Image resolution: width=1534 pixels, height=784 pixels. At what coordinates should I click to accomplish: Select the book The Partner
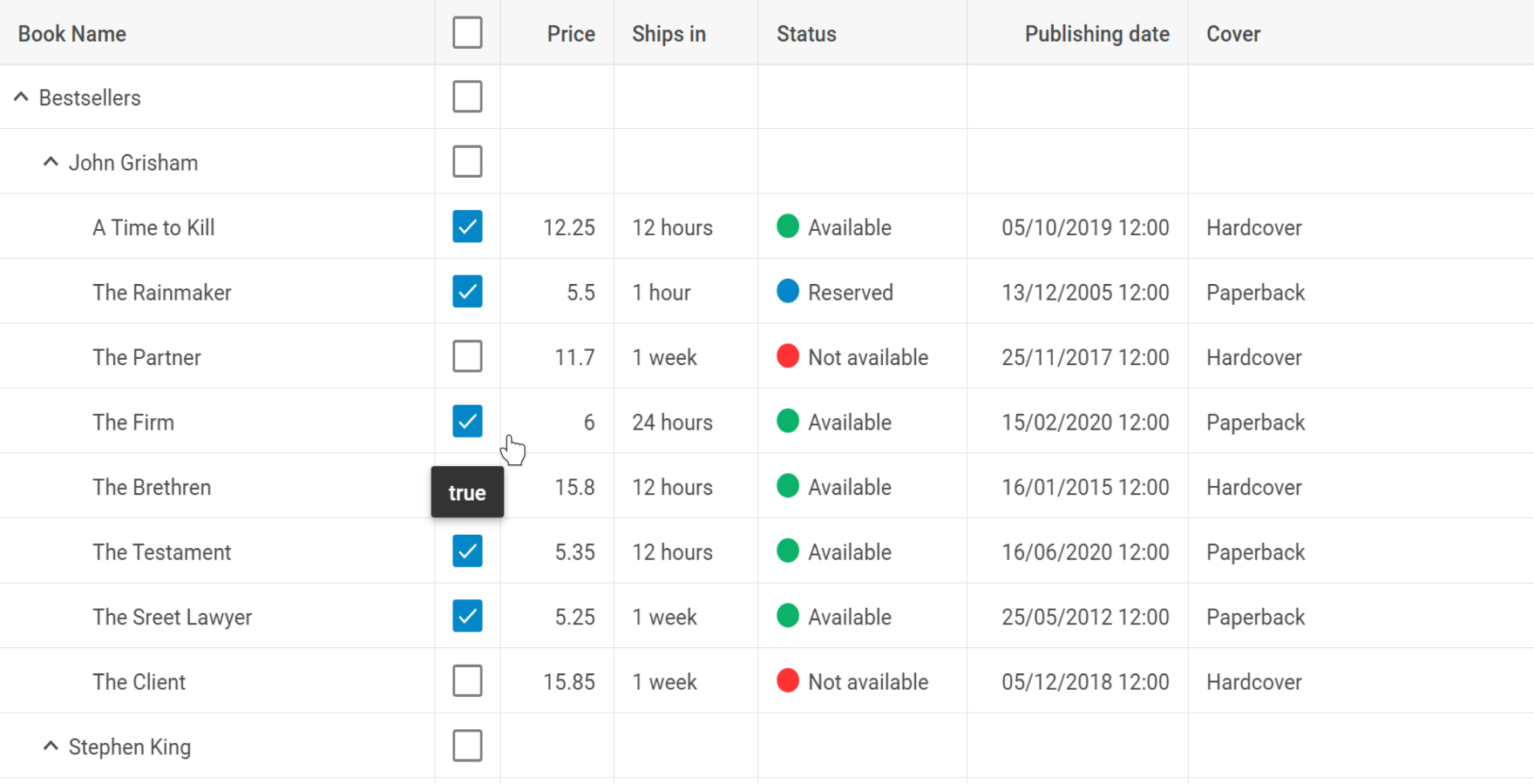tap(146, 357)
